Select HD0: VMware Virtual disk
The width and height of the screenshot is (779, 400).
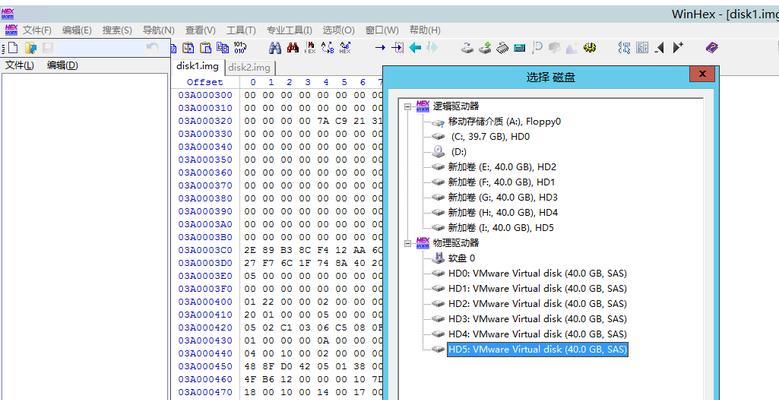(x=537, y=273)
